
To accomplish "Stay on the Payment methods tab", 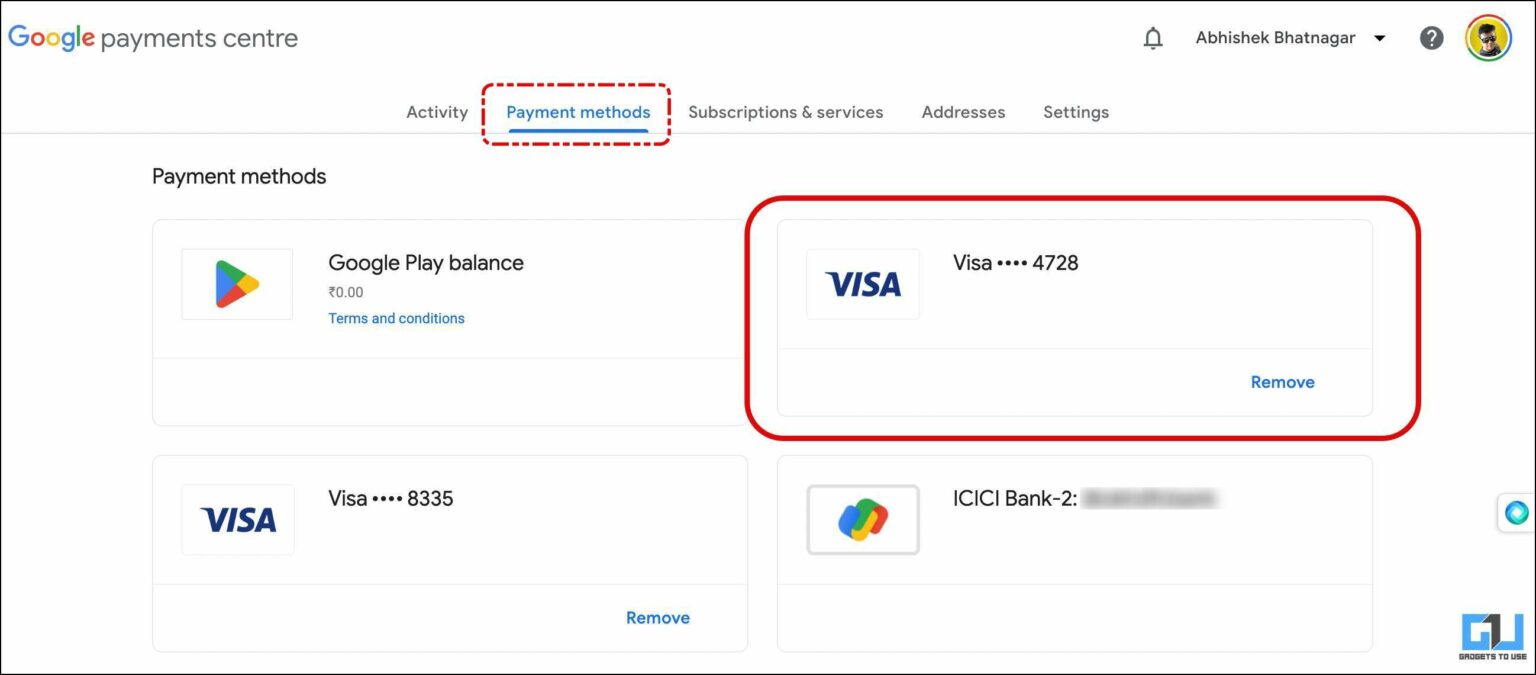I will pos(578,112).
